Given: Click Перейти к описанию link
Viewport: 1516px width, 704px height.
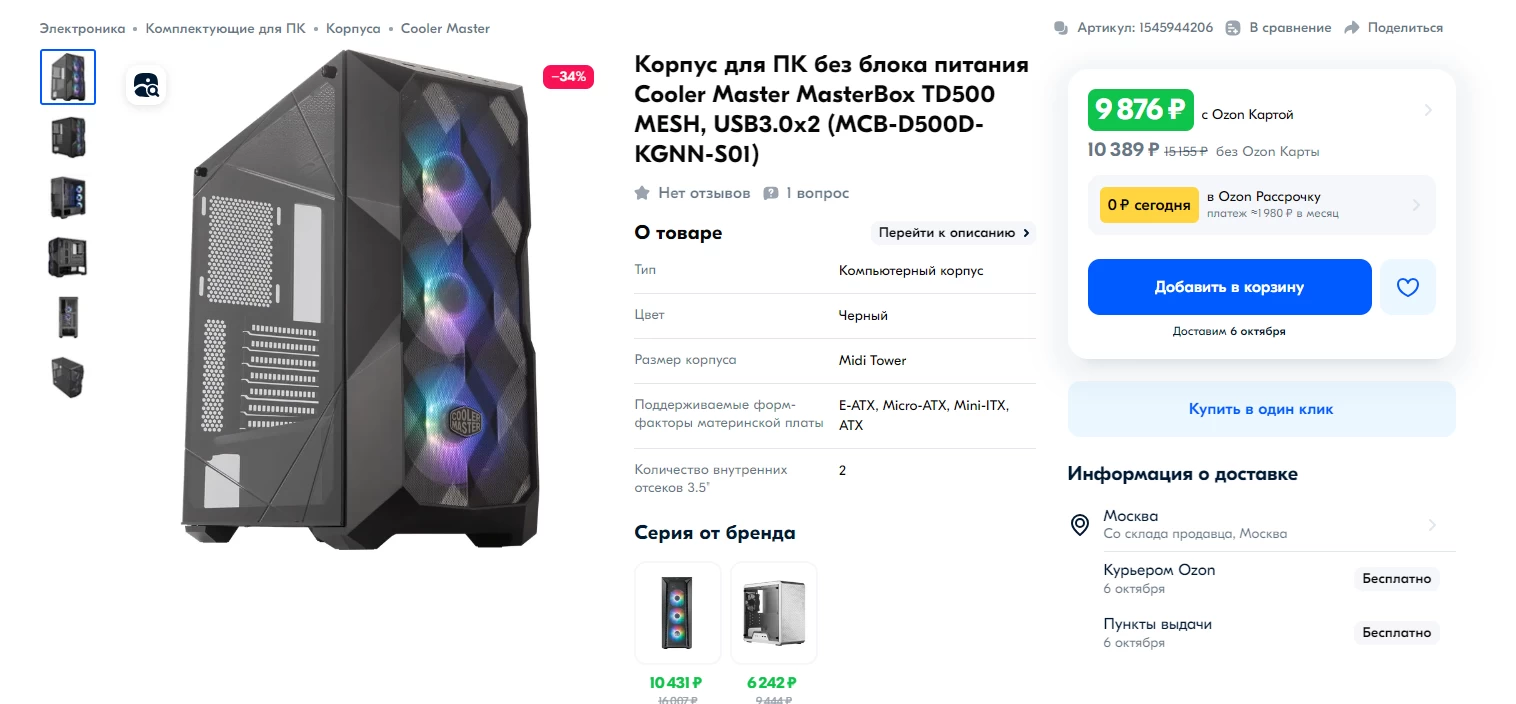Looking at the screenshot, I should (x=953, y=233).
